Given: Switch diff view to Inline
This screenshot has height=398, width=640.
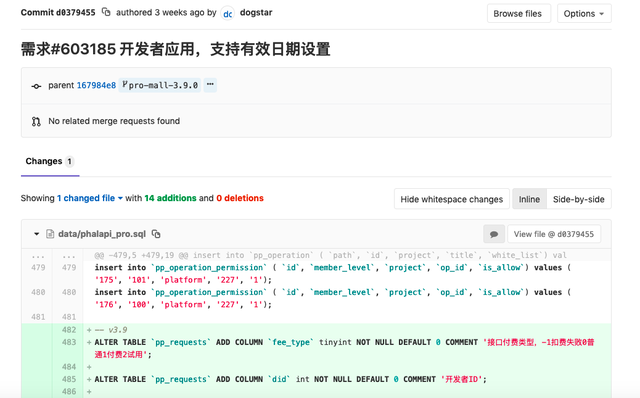Looking at the screenshot, I should (x=529, y=199).
